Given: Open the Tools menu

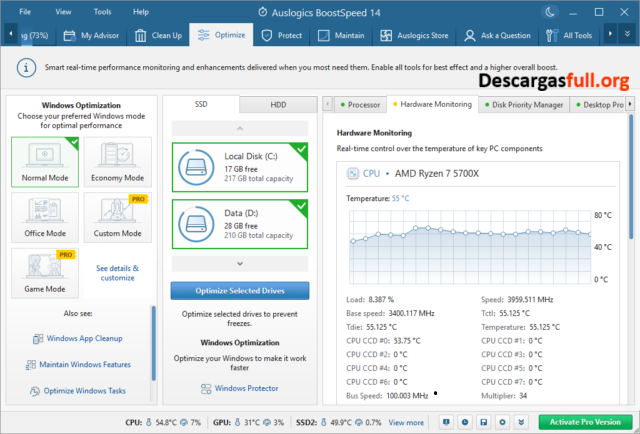Looking at the screenshot, I should coord(102,12).
